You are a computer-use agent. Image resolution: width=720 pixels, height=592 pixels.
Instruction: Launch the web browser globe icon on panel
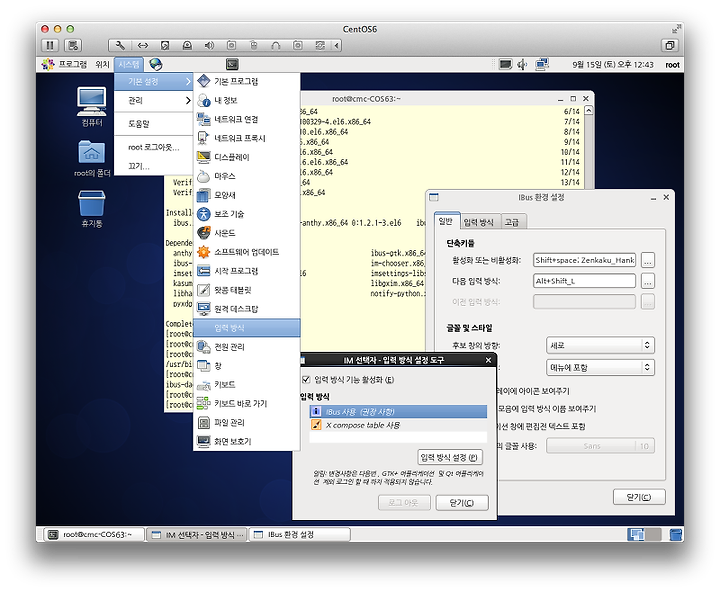[156, 64]
